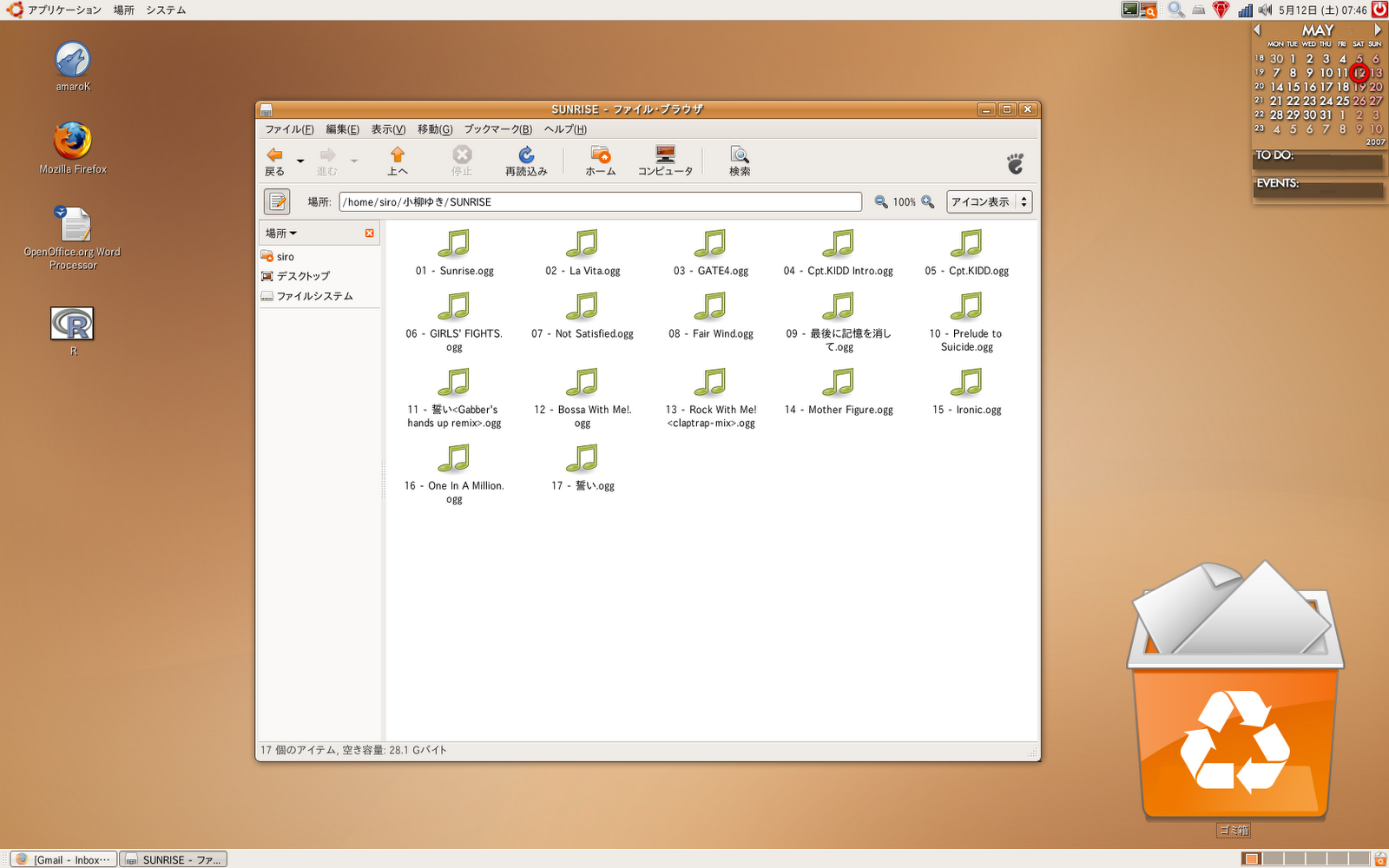The width and height of the screenshot is (1389, 868).
Task: Open the 場所 side pane selector dropdown
Action: click(281, 233)
